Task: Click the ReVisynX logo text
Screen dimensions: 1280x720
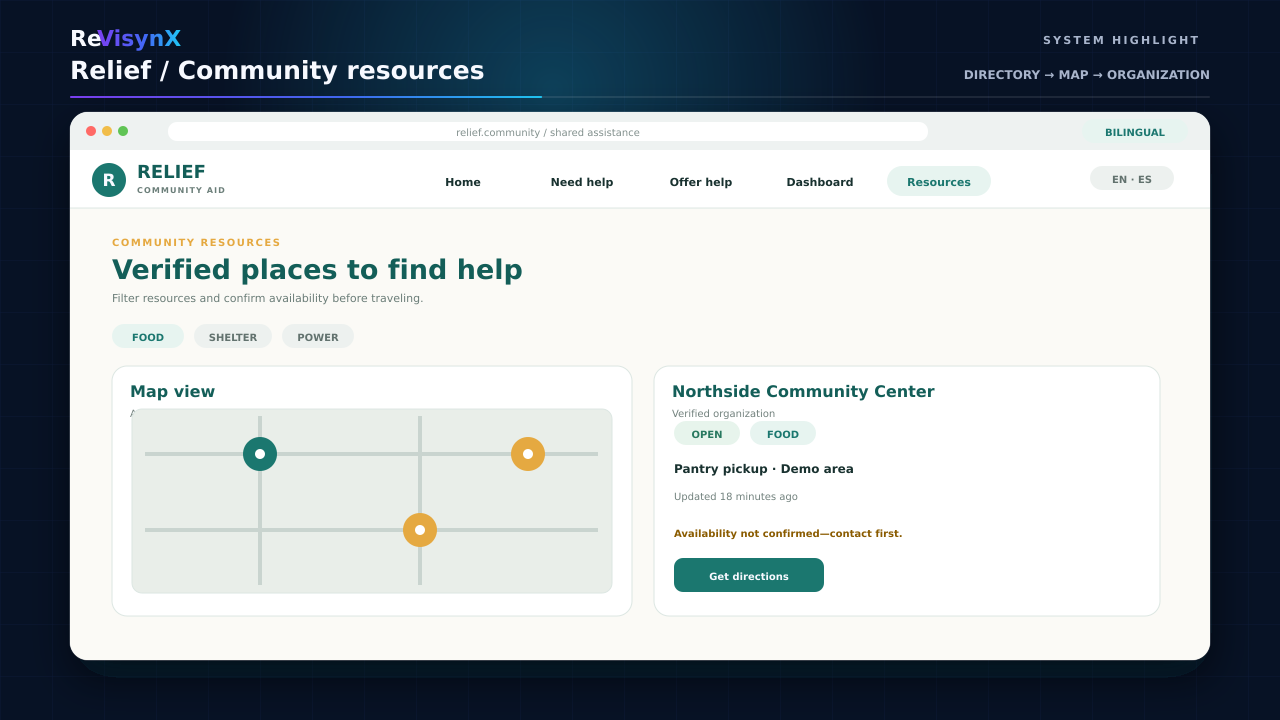Action: click(125, 39)
